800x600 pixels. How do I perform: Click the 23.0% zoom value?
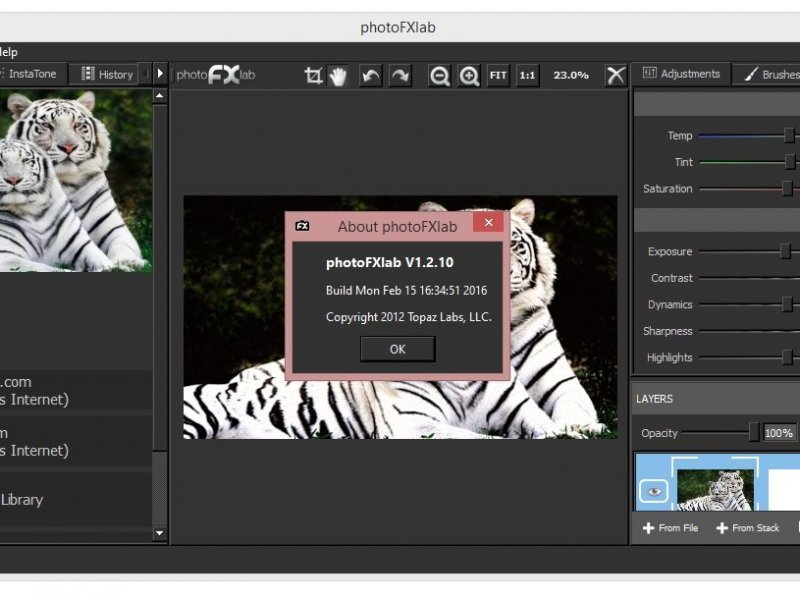(571, 76)
